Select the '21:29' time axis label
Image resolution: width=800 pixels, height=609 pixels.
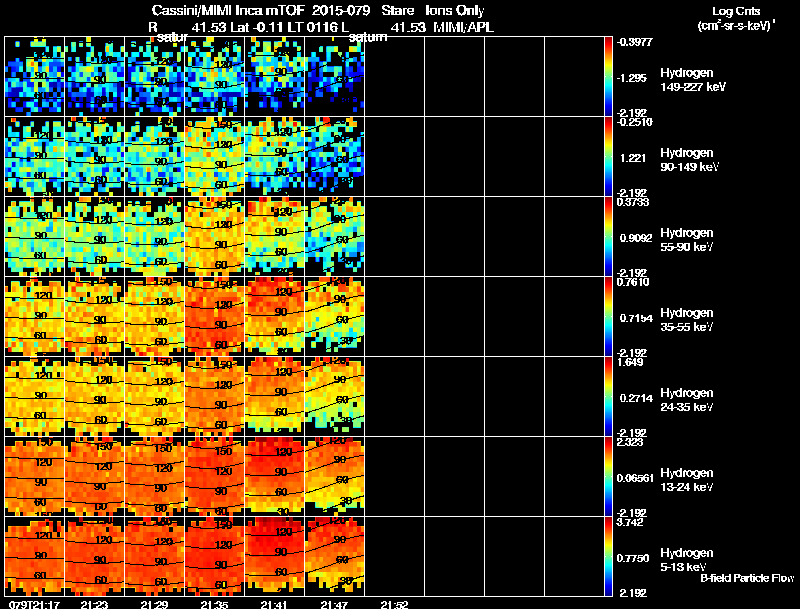coord(155,604)
